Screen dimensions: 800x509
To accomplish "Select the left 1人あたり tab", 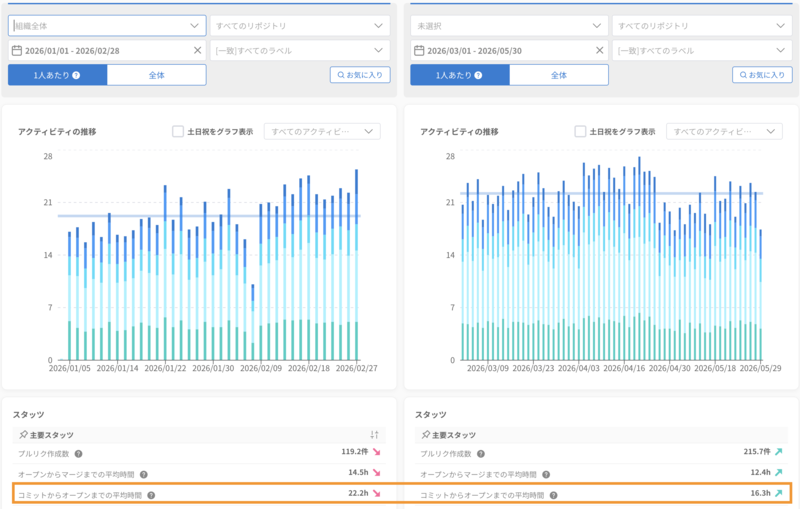I will point(57,75).
